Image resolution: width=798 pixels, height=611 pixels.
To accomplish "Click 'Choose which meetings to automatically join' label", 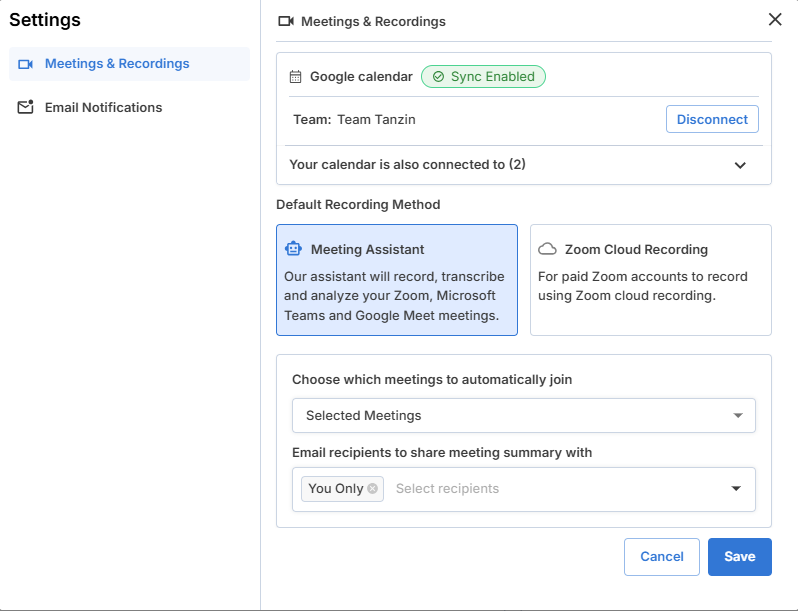I will pyautogui.click(x=432, y=380).
